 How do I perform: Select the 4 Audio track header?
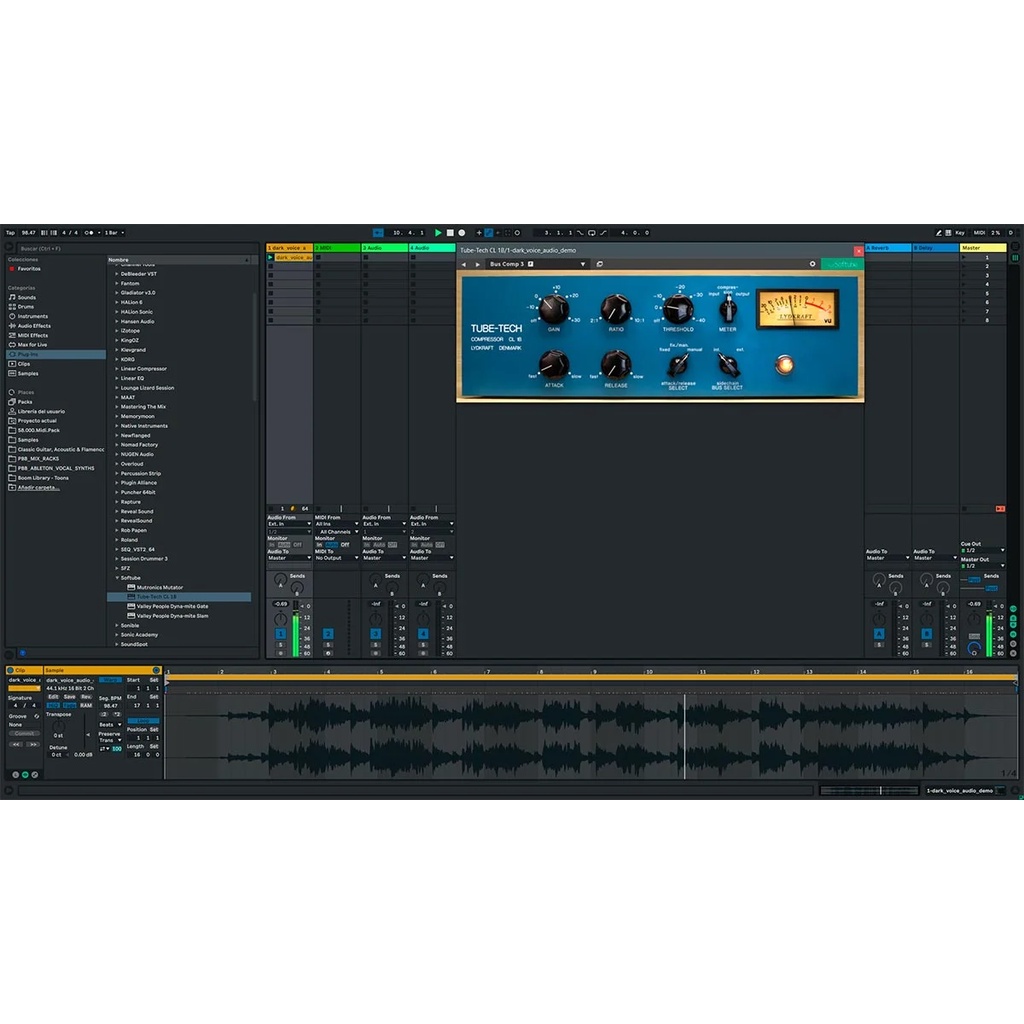pos(432,248)
